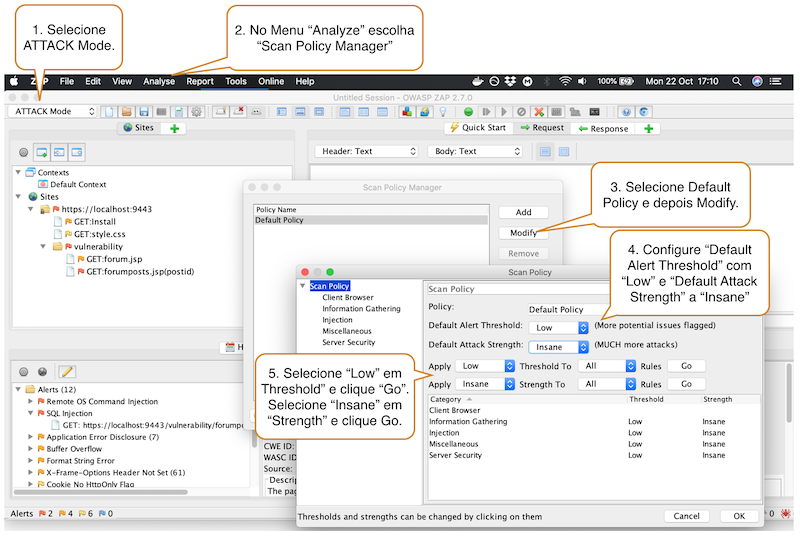Viewport: 800px width, 542px height.
Task: Open the Online menu
Action: [x=271, y=82]
